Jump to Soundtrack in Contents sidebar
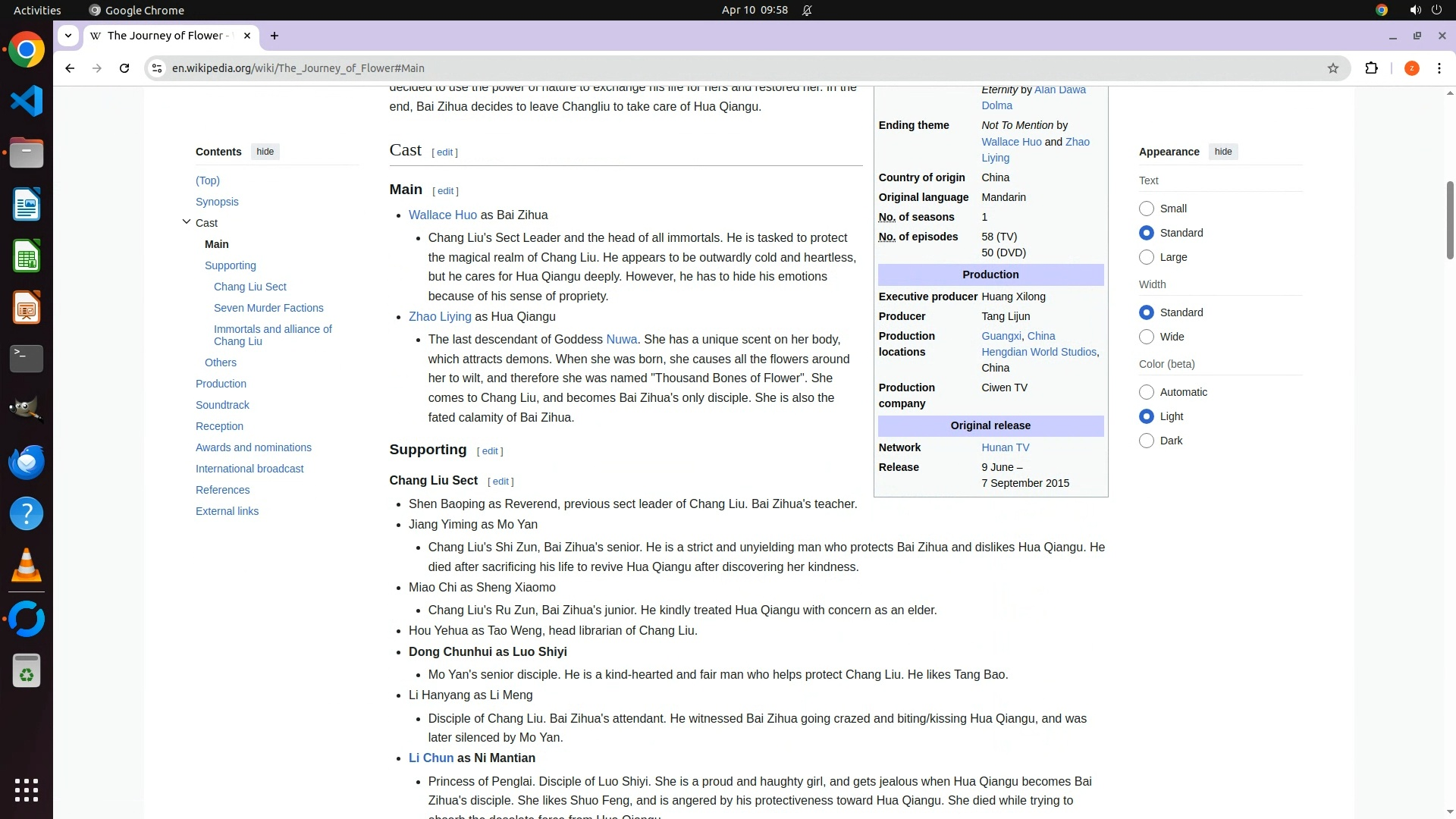 click(222, 405)
